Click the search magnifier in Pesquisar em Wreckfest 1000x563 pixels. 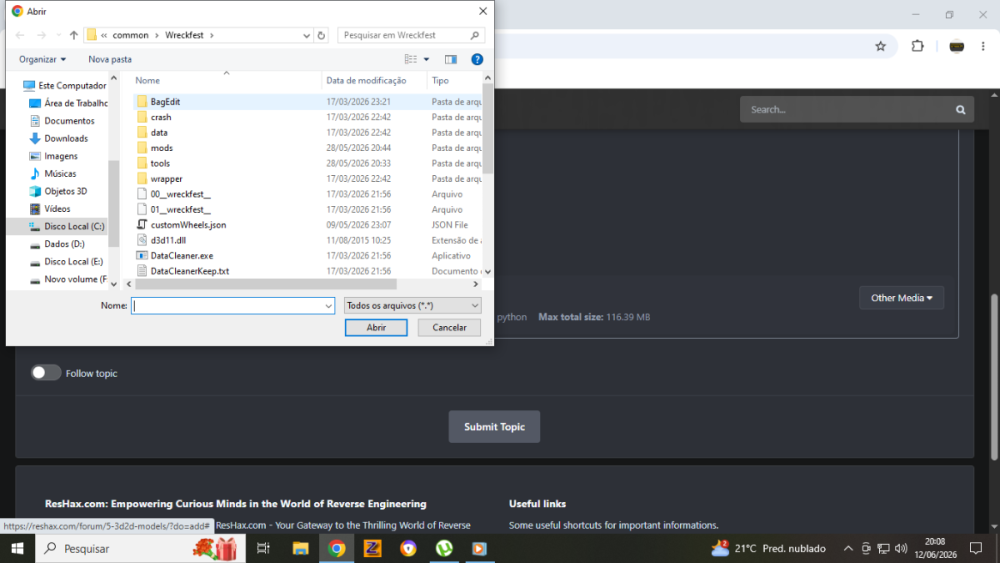coord(474,35)
